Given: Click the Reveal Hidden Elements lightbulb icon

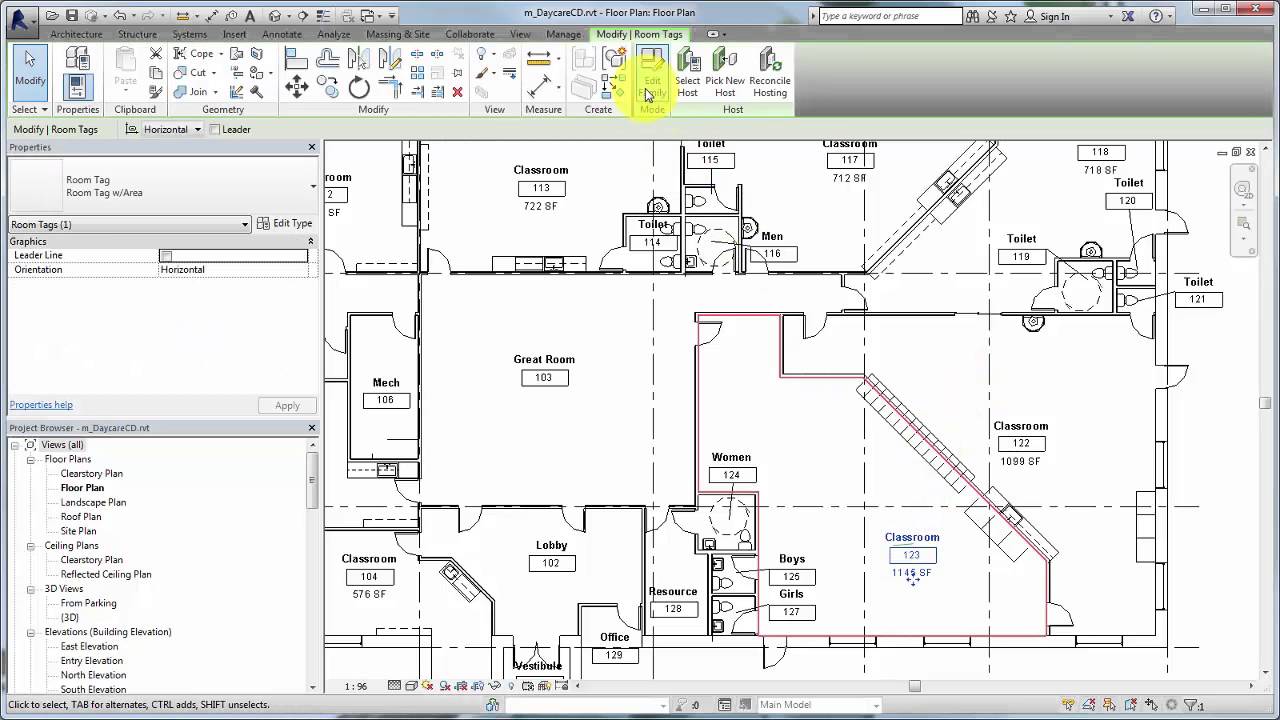Looking at the screenshot, I should tap(511, 686).
